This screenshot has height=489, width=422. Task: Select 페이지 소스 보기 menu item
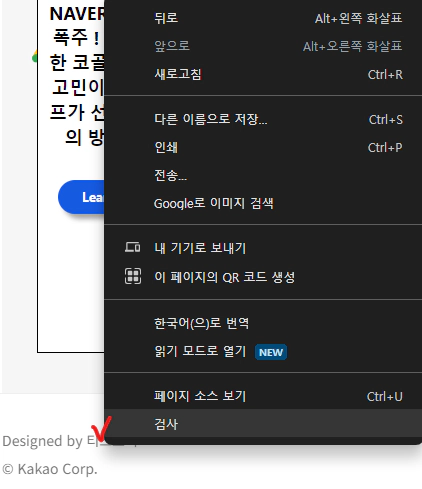point(263,396)
